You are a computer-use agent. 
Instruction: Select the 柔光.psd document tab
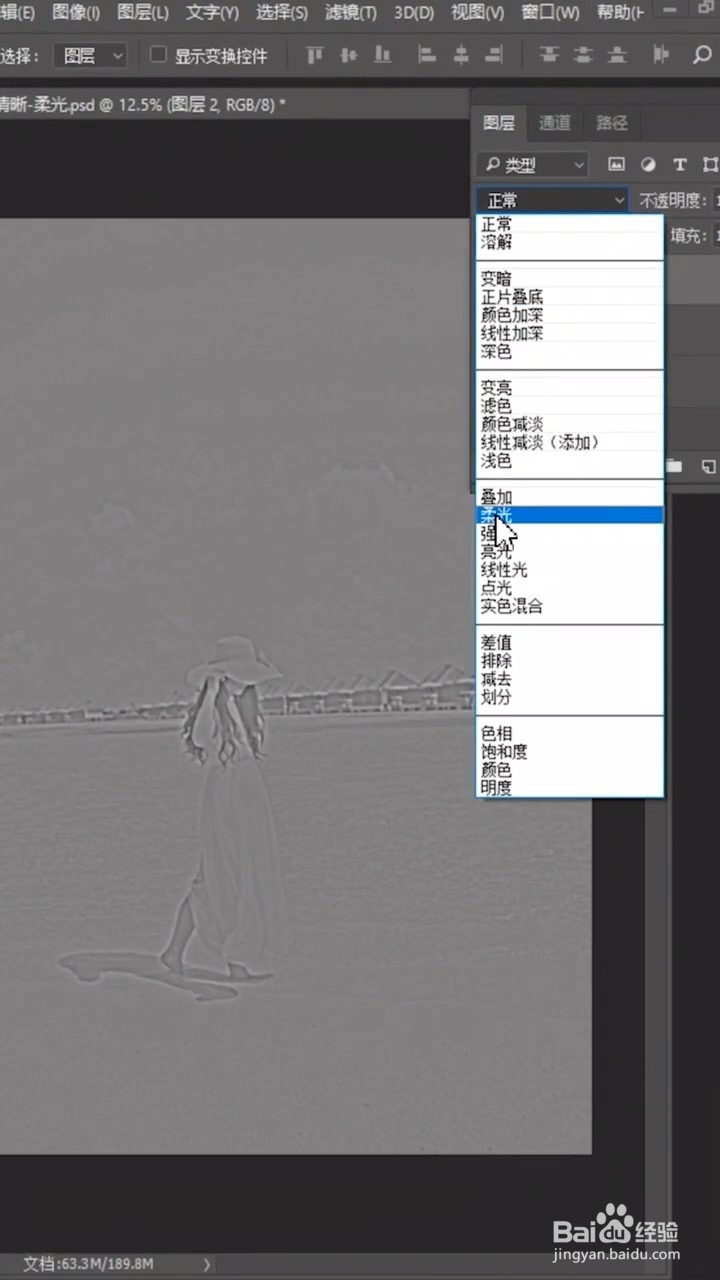(143, 104)
